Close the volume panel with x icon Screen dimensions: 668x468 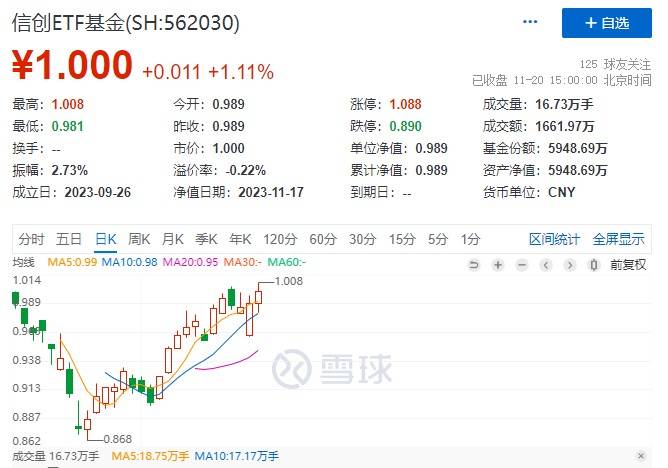click(x=641, y=456)
